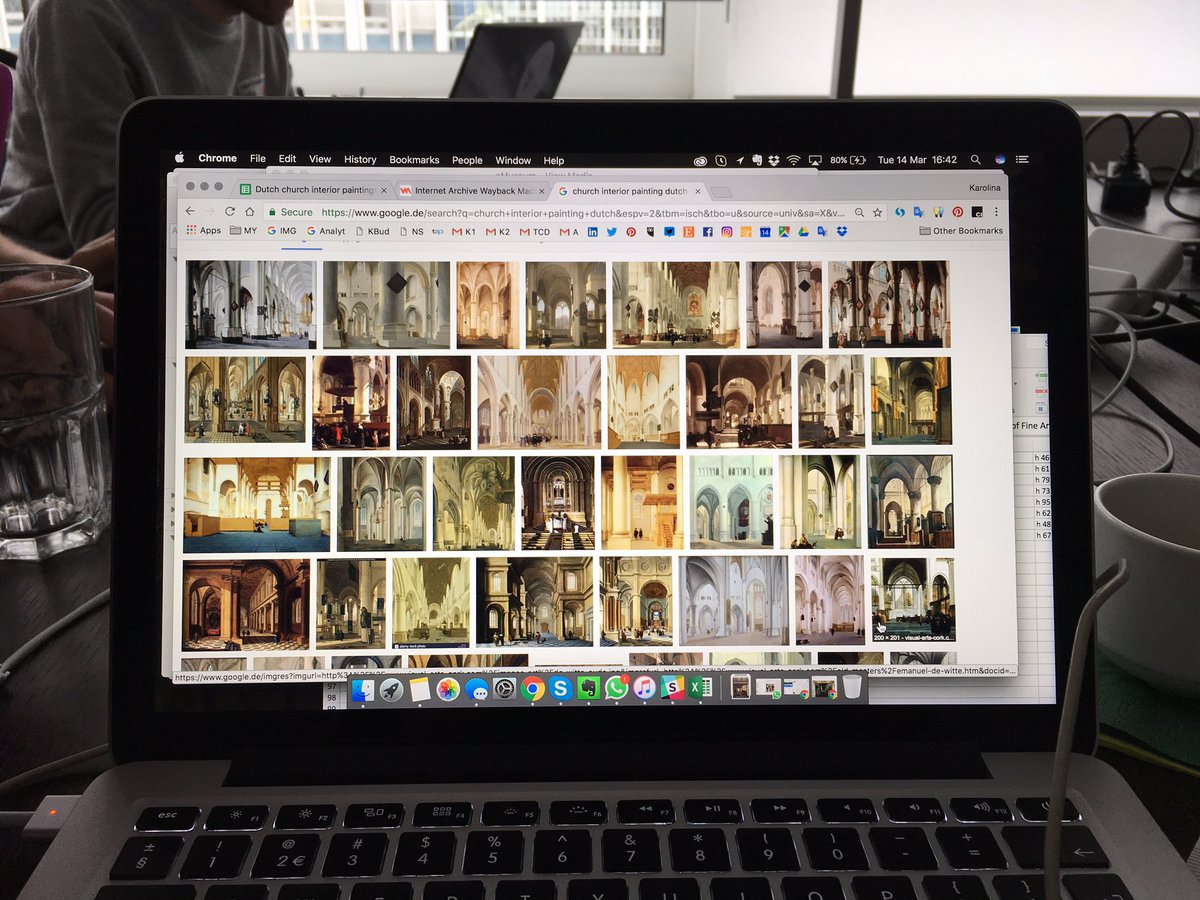Image resolution: width=1200 pixels, height=900 pixels.
Task: Open the Other Bookmarks folder
Action: tap(960, 231)
